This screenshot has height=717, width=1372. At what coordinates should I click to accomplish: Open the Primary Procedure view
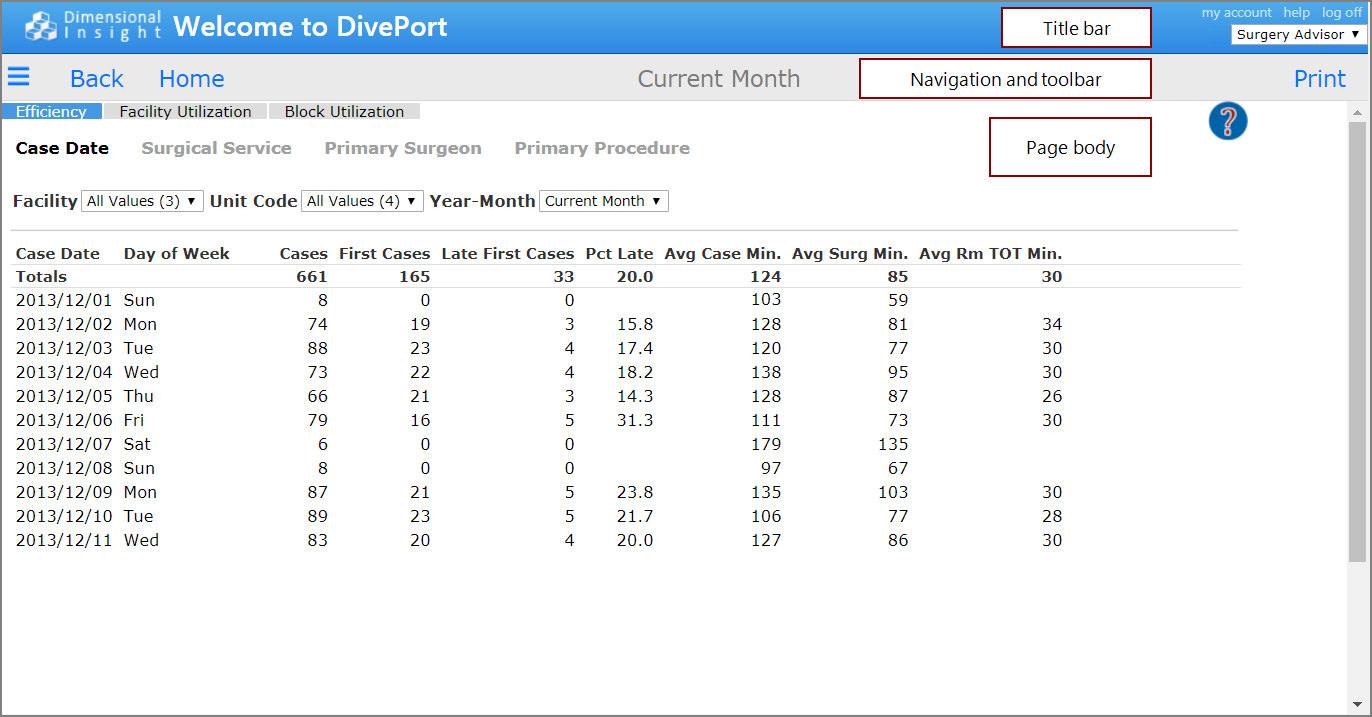pos(602,148)
